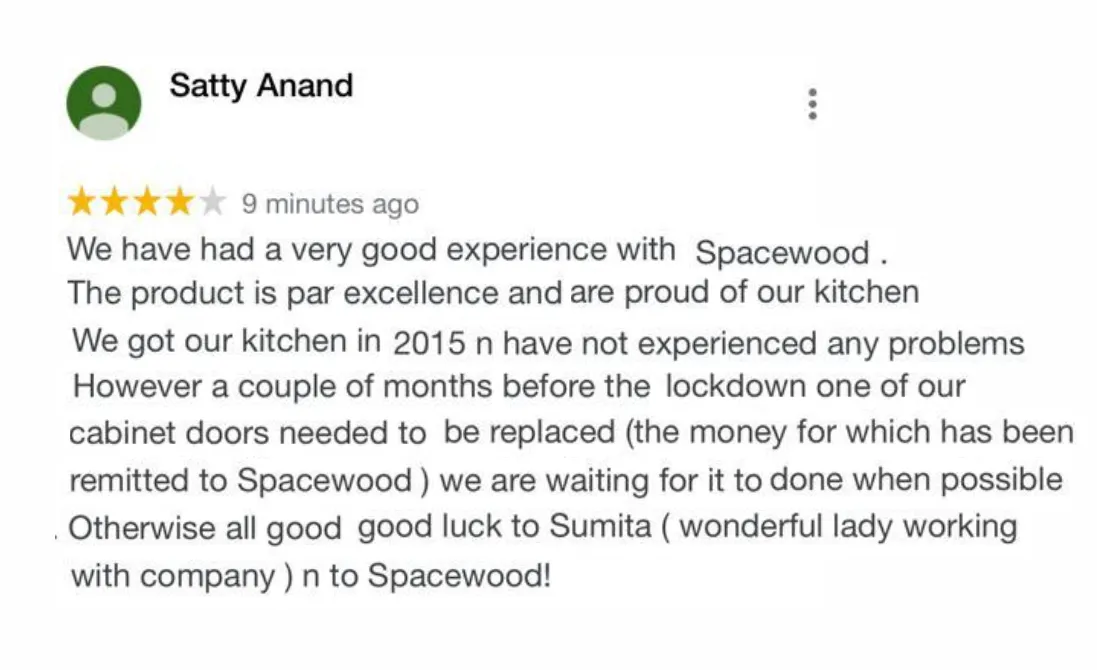Image resolution: width=1097 pixels, height=670 pixels.
Task: Click the fourth gold rating star
Action: coord(180,204)
